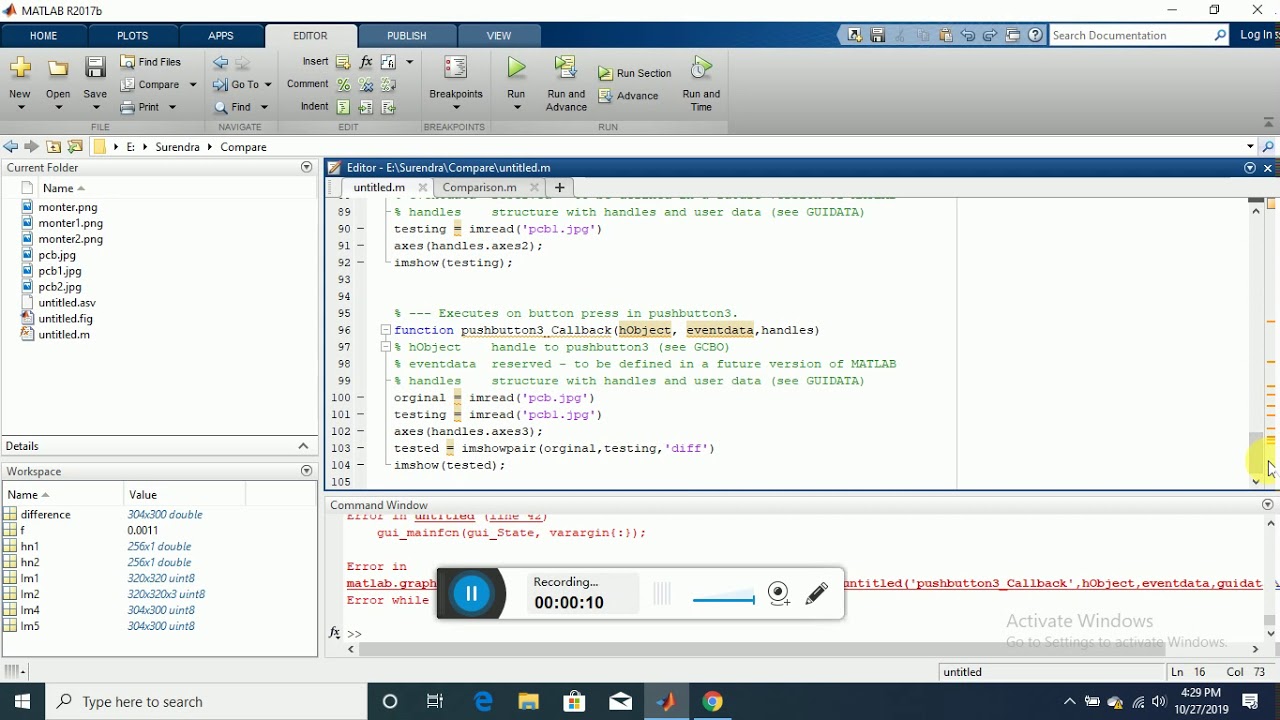
Task: Click the Find Files button
Action: 151,62
